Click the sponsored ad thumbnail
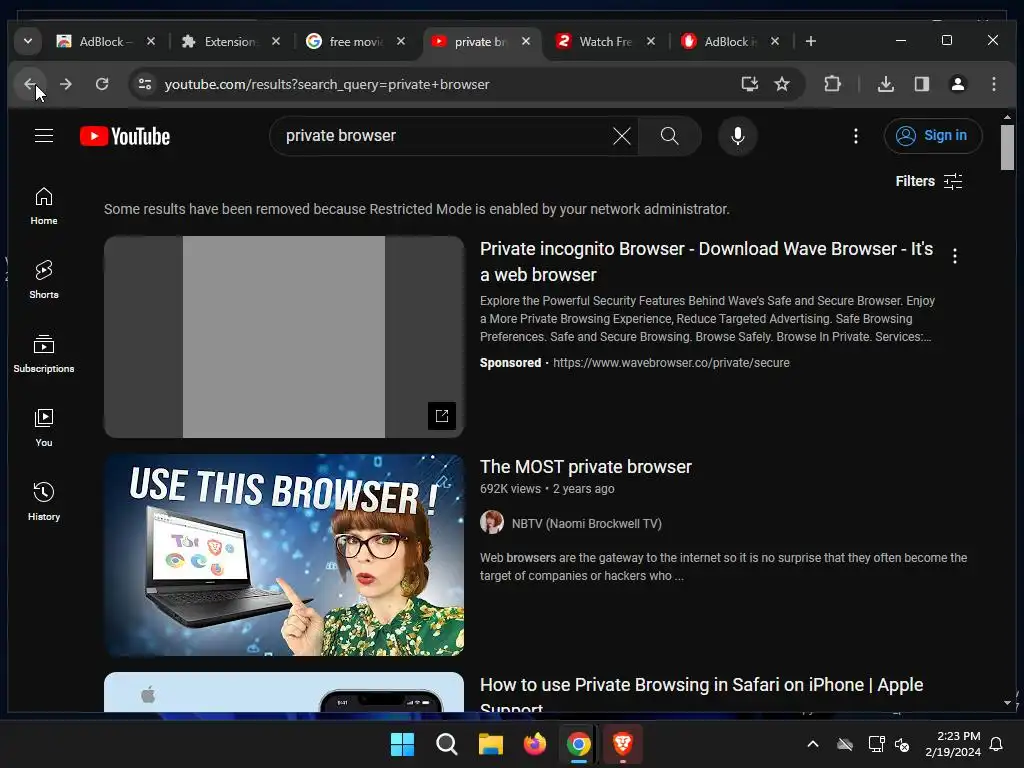The image size is (1024, 768). pyautogui.click(x=283, y=336)
